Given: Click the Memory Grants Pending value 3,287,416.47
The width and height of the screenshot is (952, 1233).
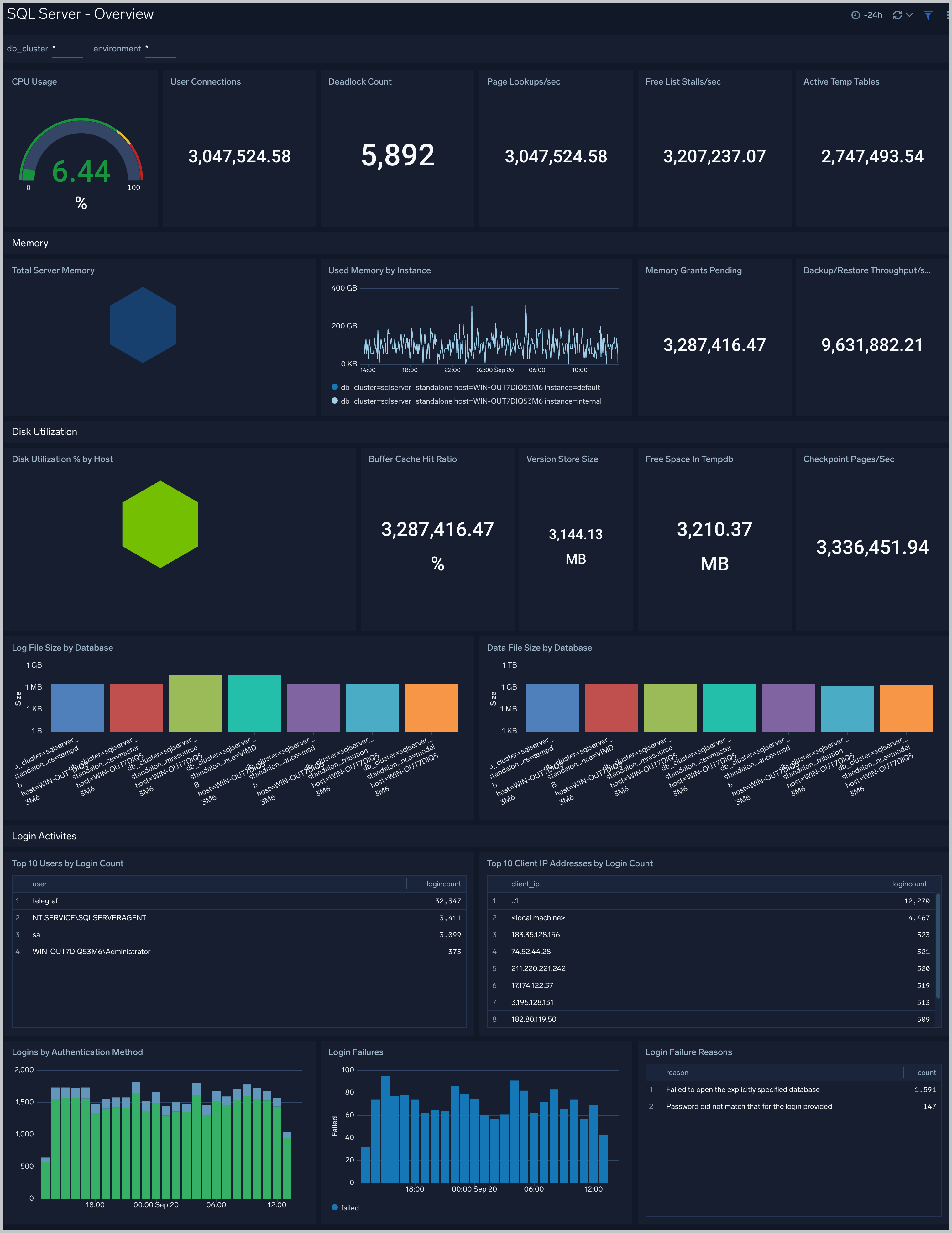Looking at the screenshot, I should [714, 345].
